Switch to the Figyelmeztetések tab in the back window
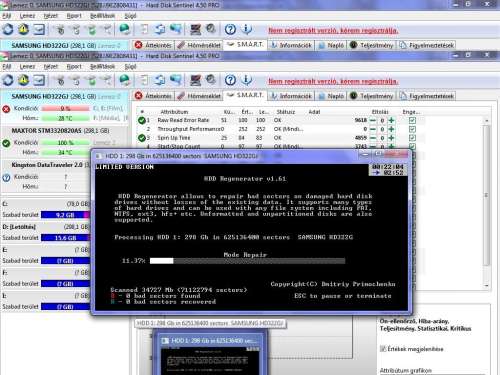Screen dimensions: 500x375 (427, 45)
